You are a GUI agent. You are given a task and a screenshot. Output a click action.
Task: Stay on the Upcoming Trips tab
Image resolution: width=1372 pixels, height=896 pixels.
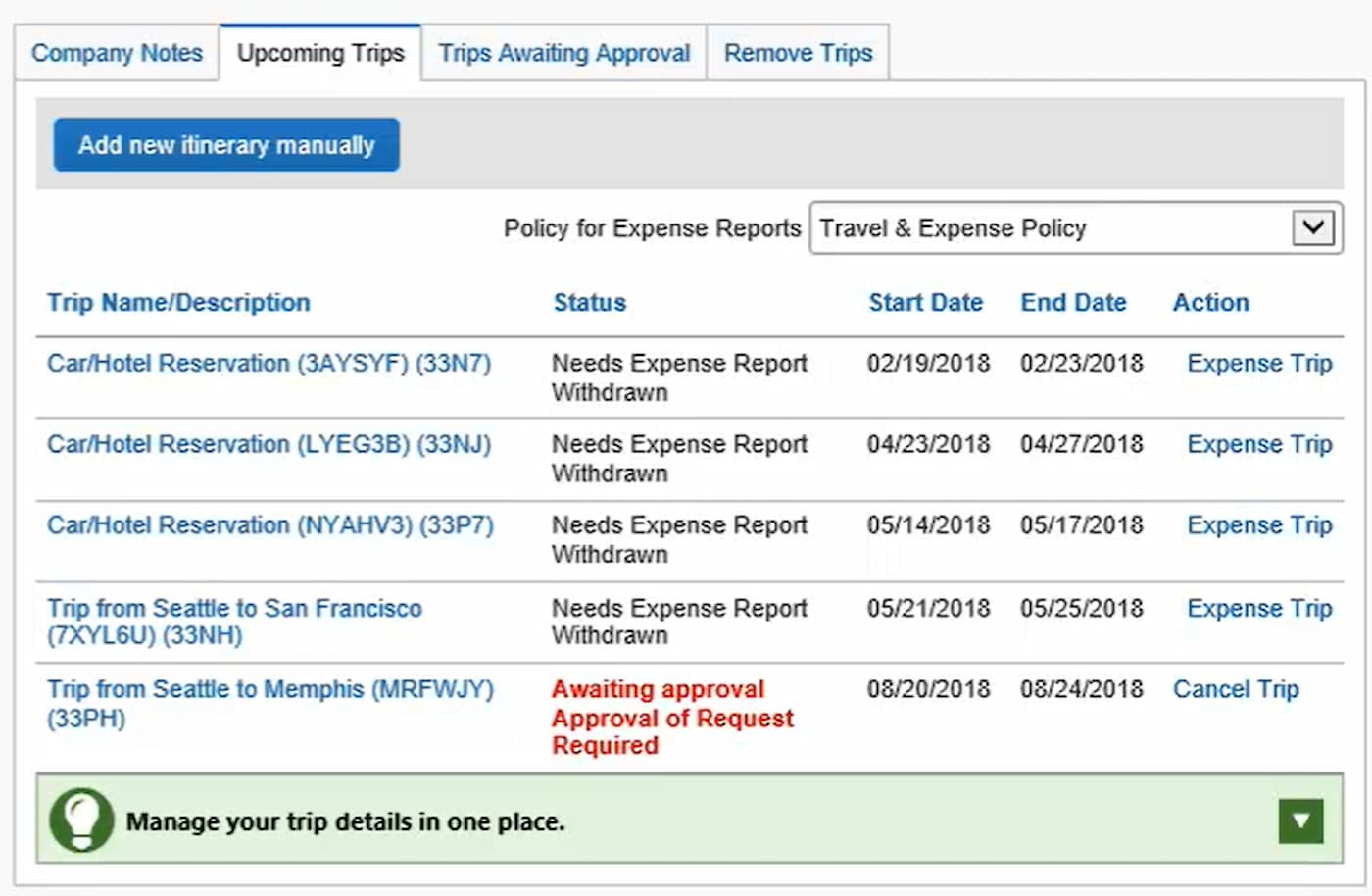tap(320, 53)
